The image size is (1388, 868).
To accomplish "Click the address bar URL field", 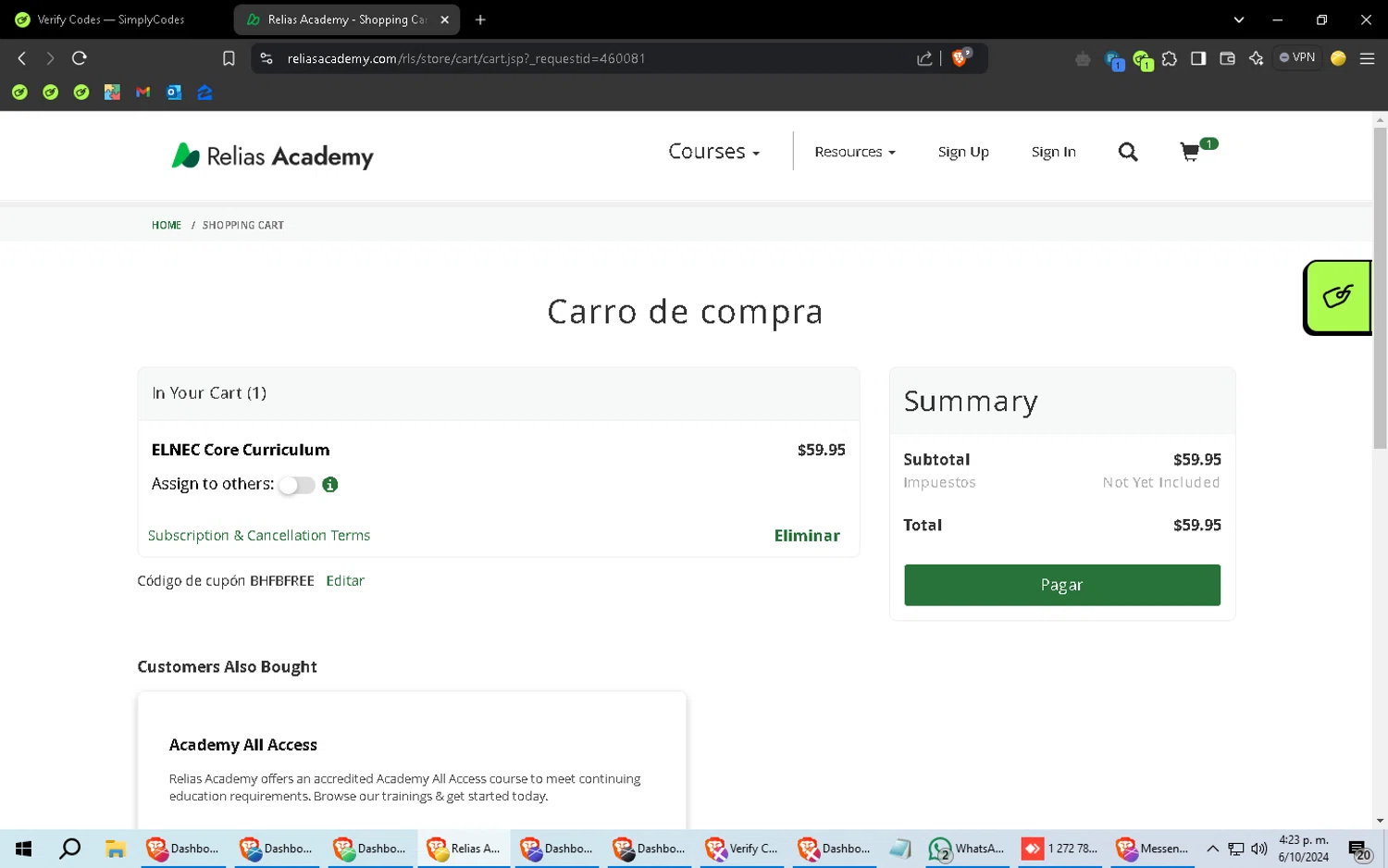I will click(592, 58).
